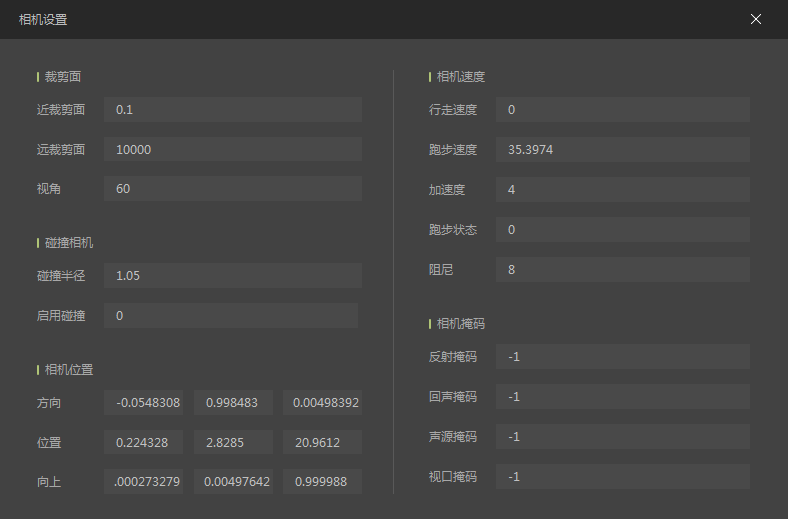Click the 视口掩码 input field

click(622, 476)
